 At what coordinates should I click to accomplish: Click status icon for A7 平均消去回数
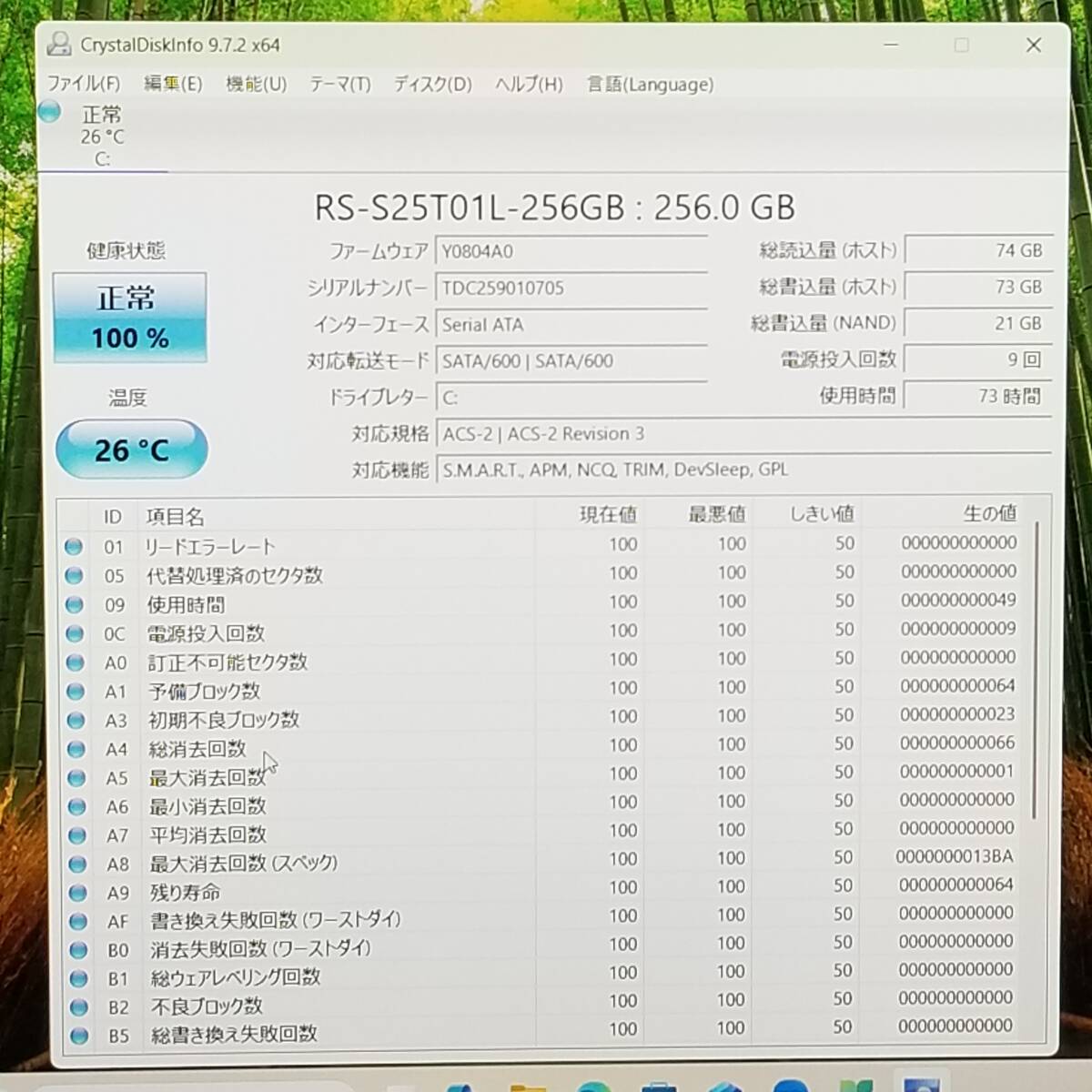click(x=77, y=835)
